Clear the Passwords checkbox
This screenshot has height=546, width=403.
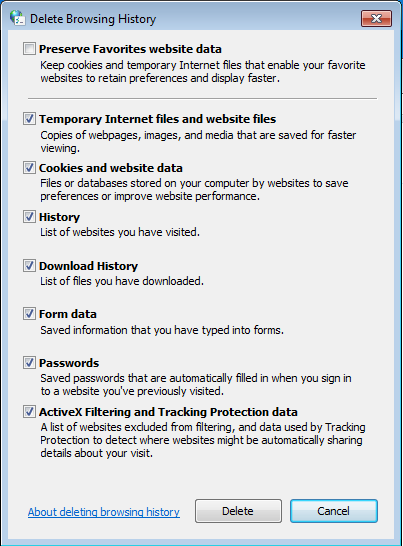(29, 363)
